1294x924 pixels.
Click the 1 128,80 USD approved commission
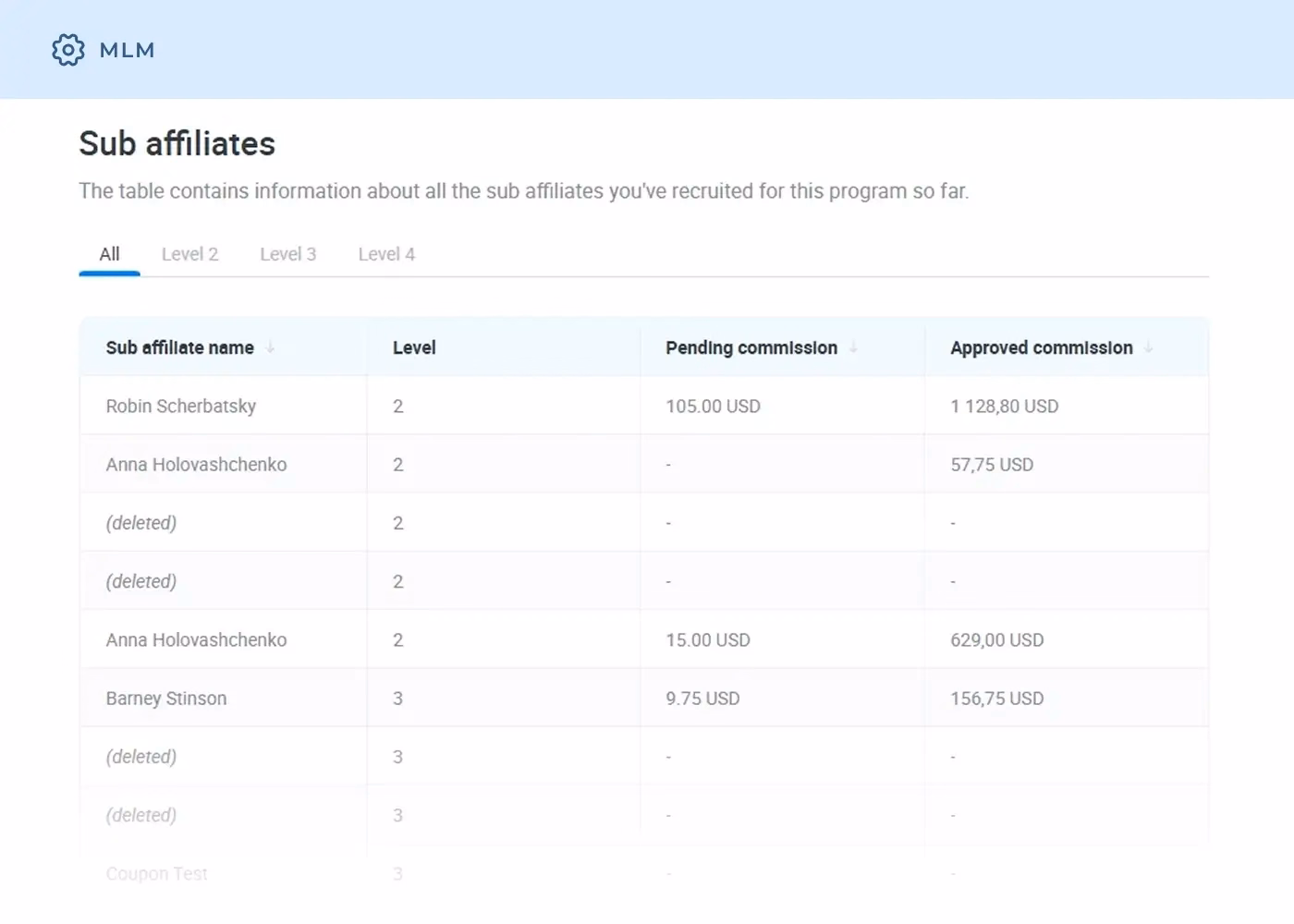1004,407
